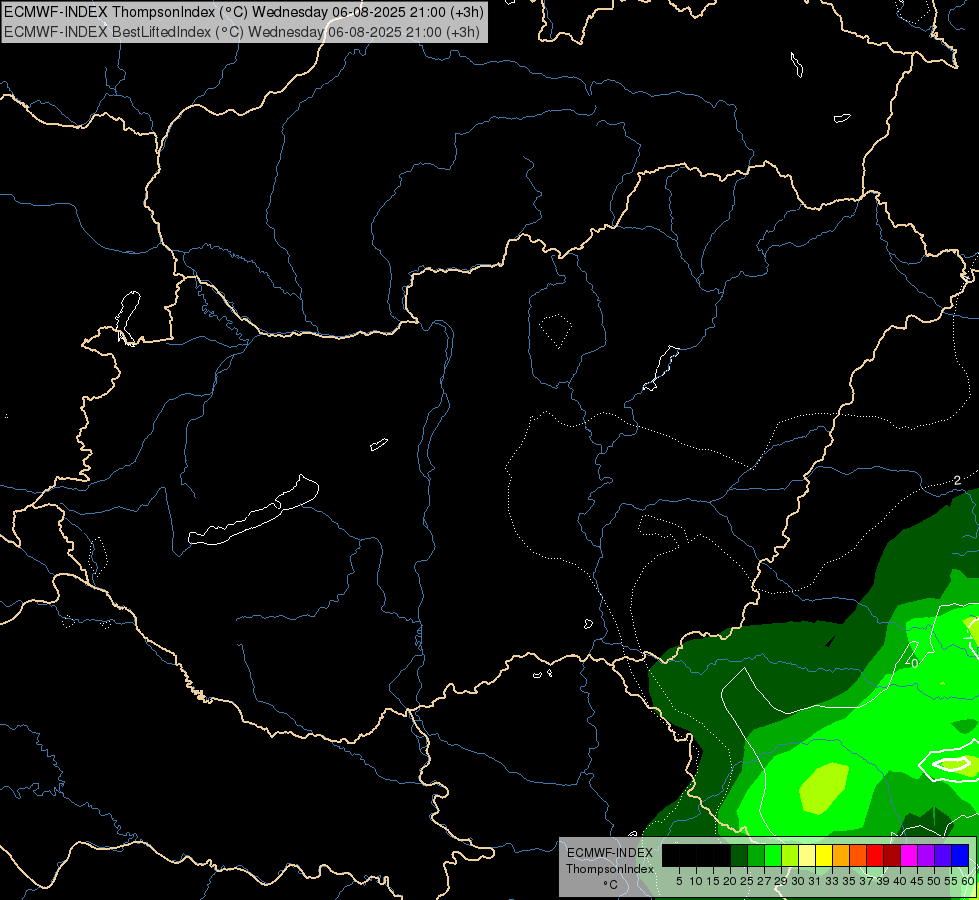The height and width of the screenshot is (900, 979).
Task: Click the legend tick value 20
Action: (730, 881)
